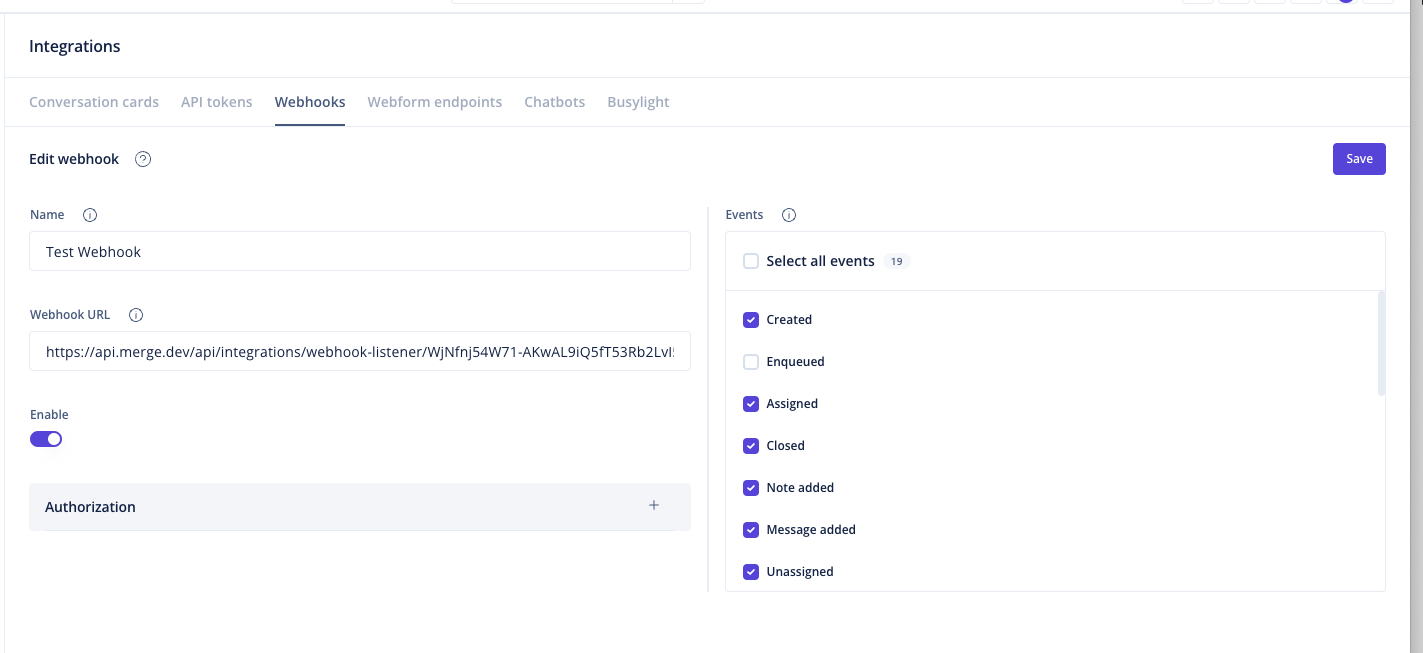Click the info icon next to Events
This screenshot has width=1423, height=653.
click(788, 215)
